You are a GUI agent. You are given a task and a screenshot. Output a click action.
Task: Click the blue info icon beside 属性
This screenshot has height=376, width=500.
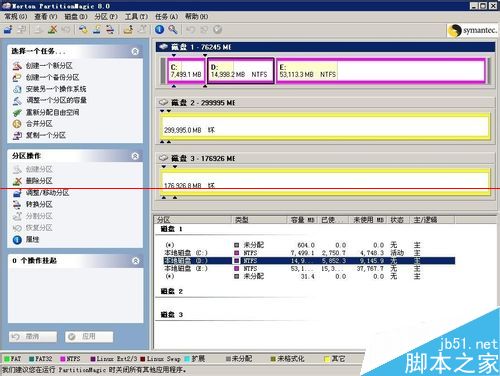click(17, 240)
